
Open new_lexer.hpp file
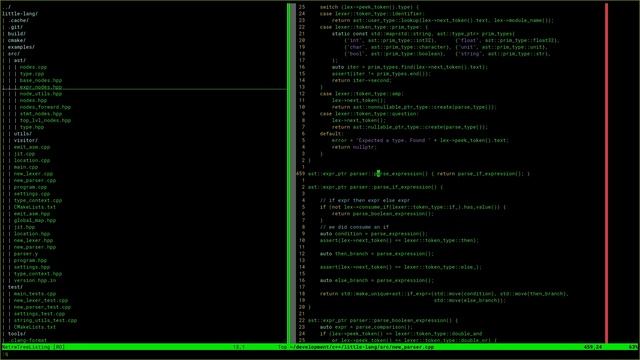[x=33, y=241]
